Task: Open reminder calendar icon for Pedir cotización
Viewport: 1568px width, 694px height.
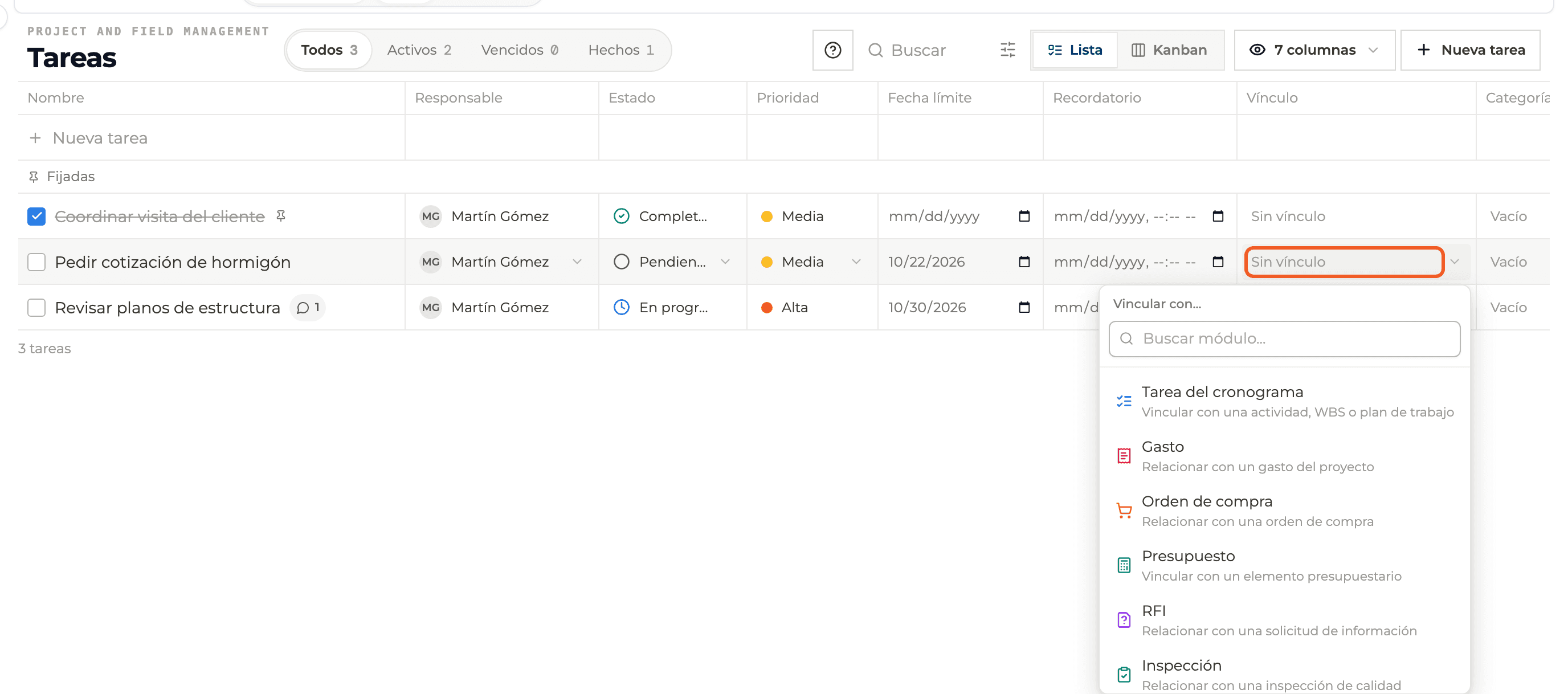Action: pyautogui.click(x=1218, y=262)
